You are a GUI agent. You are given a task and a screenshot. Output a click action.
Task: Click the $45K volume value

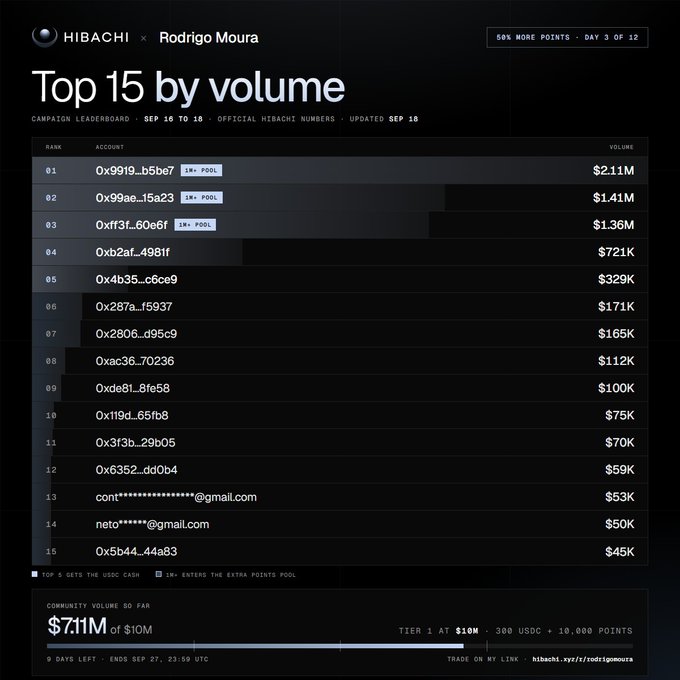tap(620, 552)
